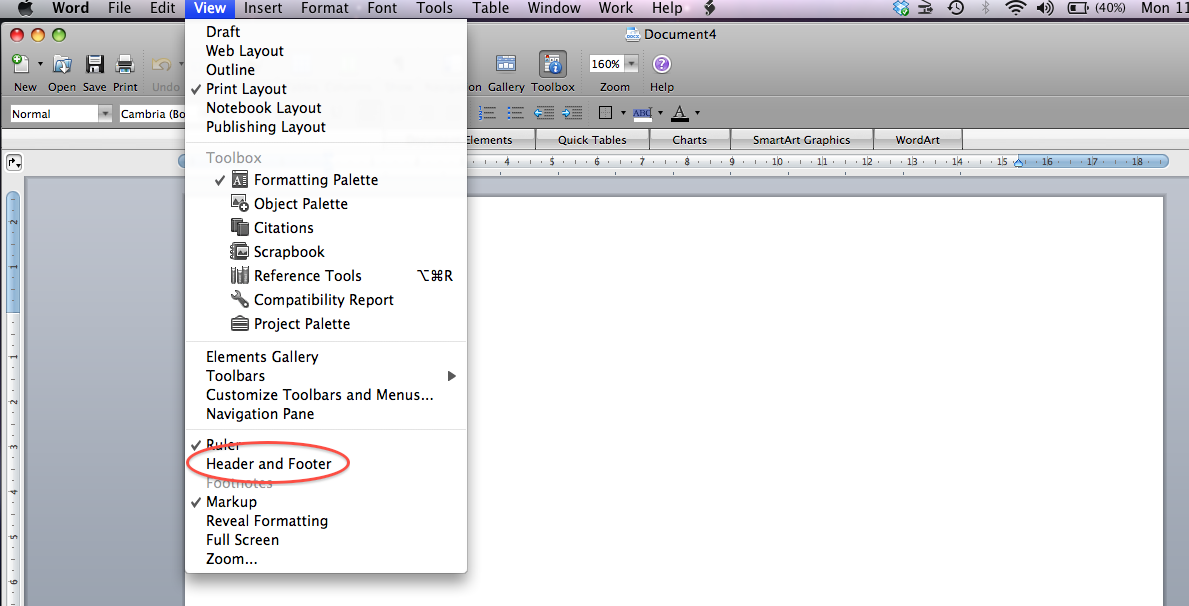The height and width of the screenshot is (606, 1189).
Task: Open Time Machine menu bar icon
Action: (x=956, y=8)
